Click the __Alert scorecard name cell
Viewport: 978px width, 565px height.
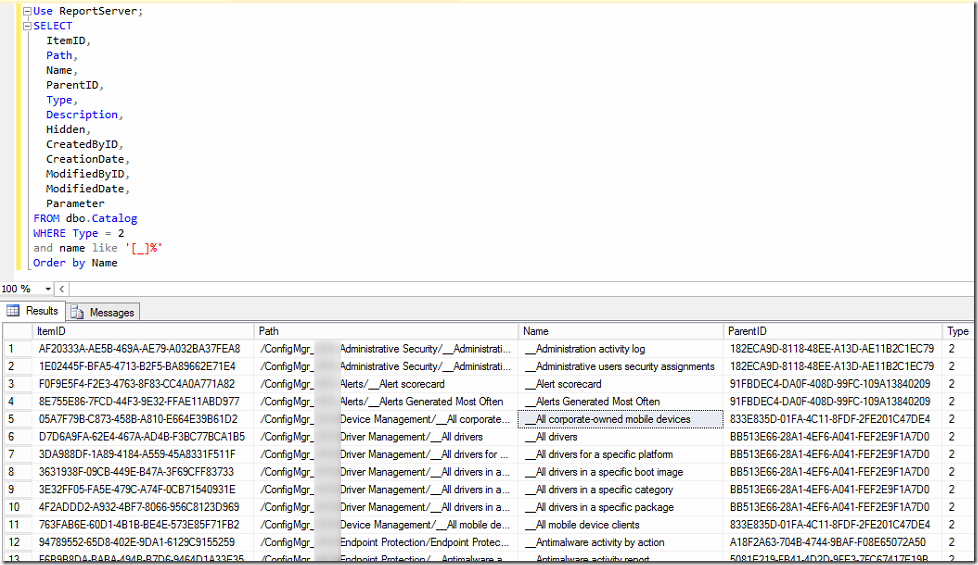[567, 384]
